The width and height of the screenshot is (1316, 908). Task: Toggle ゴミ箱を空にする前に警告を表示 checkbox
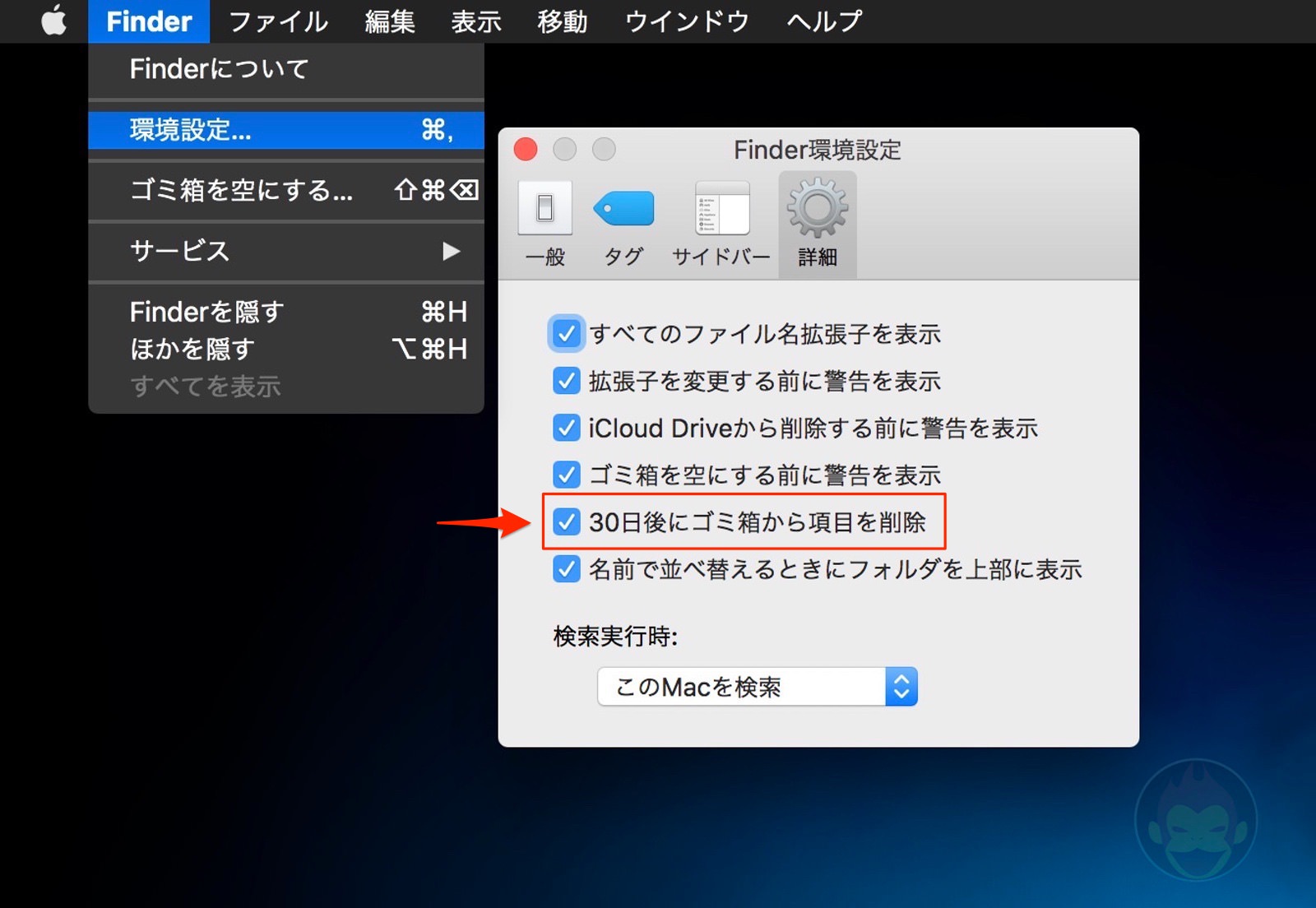pos(566,475)
